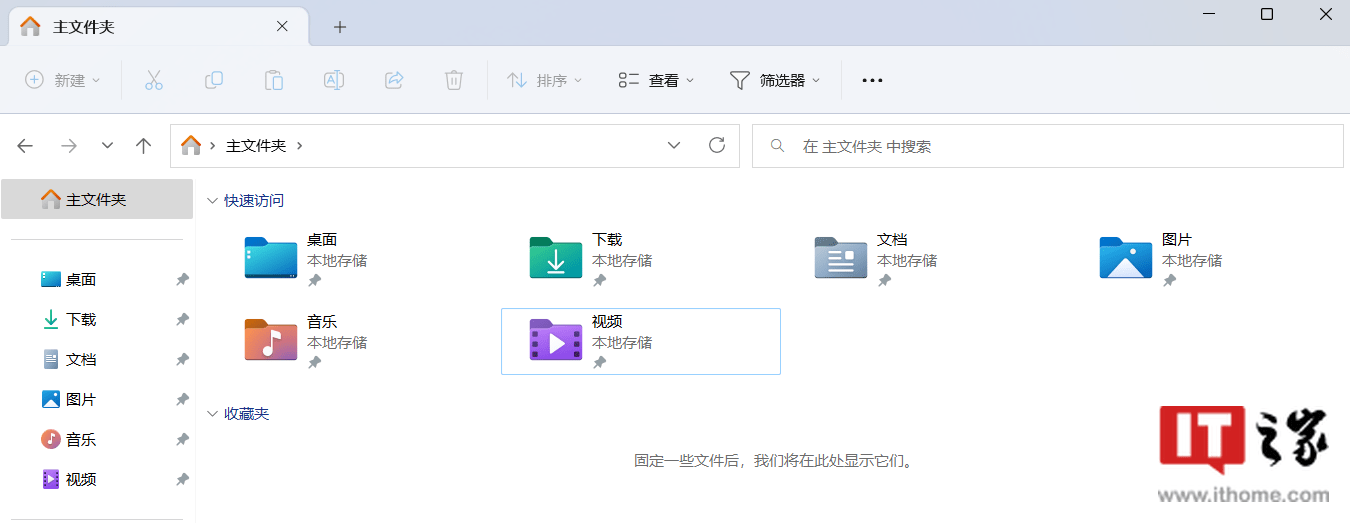Add a new tab with plus button
Viewport: 1350px width, 523px height.
tap(340, 27)
